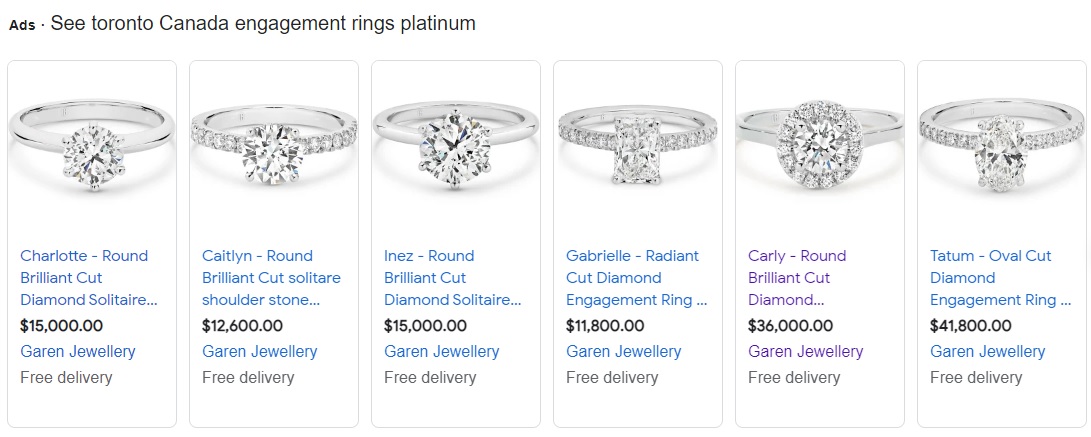Open Garen Jewellery seller link below Inez

click(442, 351)
